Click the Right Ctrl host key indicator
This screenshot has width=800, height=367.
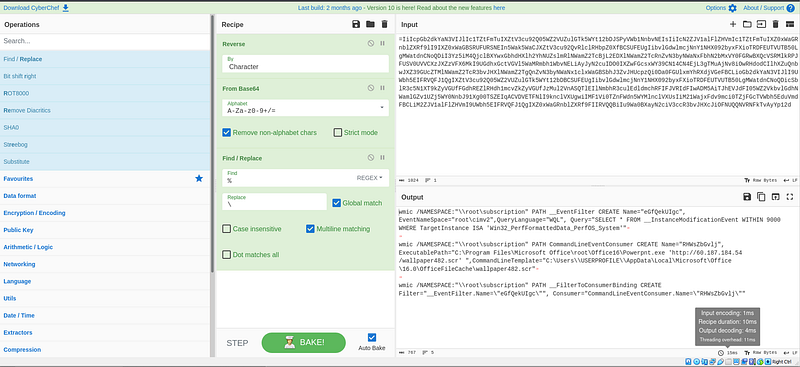tap(781, 361)
